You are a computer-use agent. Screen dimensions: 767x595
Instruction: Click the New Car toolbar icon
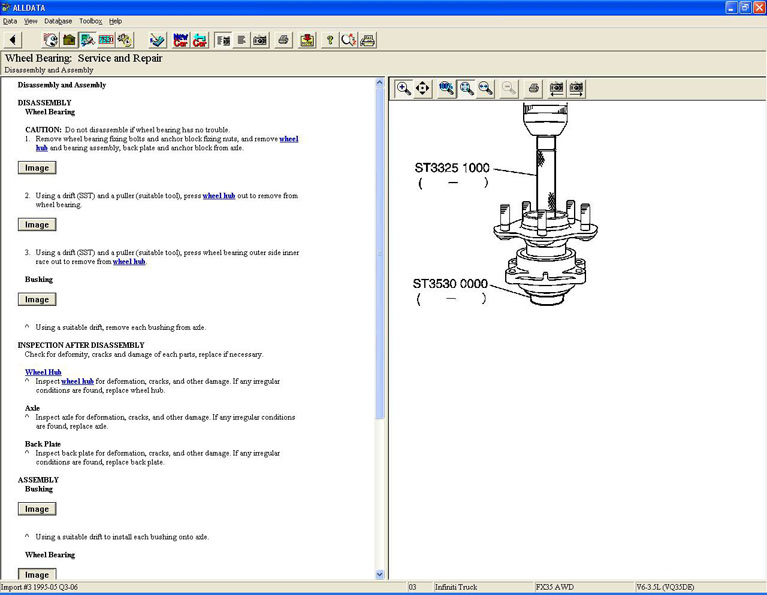pos(180,40)
